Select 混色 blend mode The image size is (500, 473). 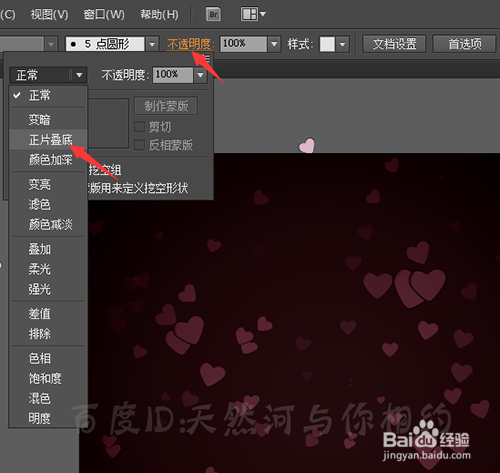(48, 398)
